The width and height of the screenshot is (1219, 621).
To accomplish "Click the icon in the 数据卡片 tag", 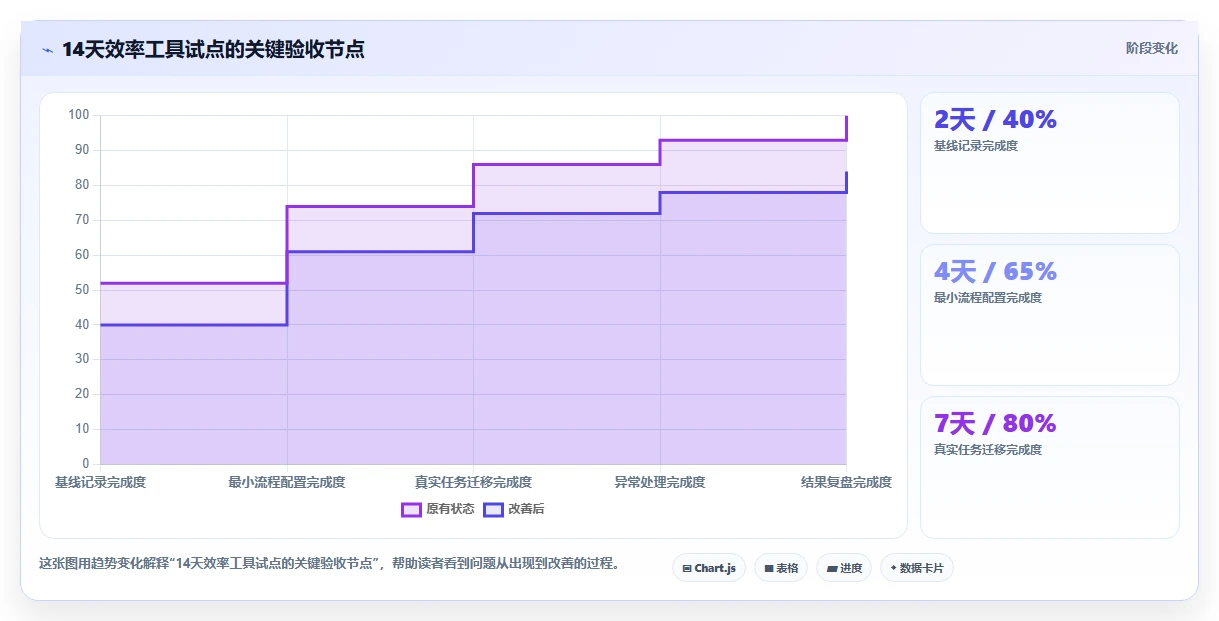I will click(893, 568).
